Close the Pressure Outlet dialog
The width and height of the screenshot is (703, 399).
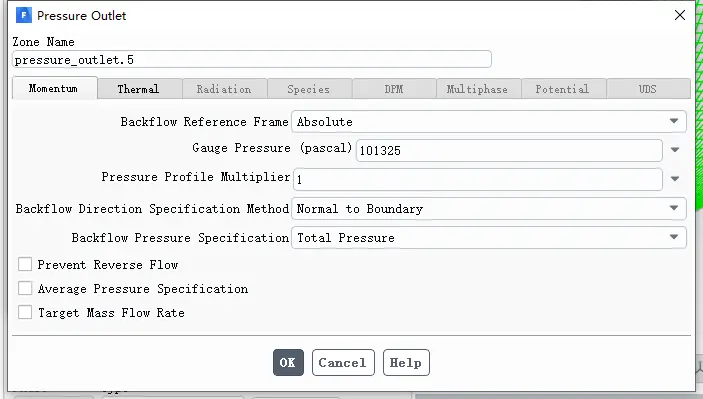(x=680, y=15)
